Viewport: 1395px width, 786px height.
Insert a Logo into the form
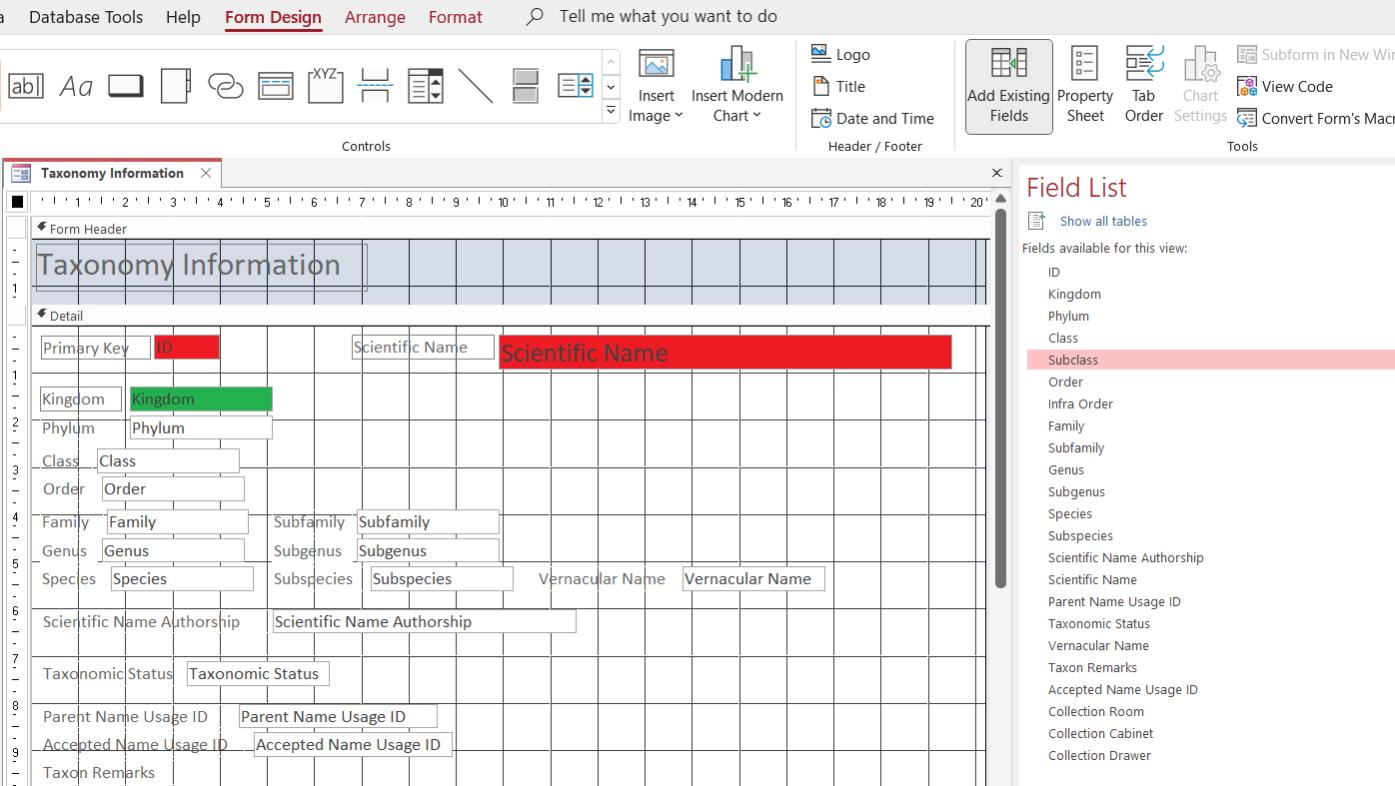(x=840, y=54)
